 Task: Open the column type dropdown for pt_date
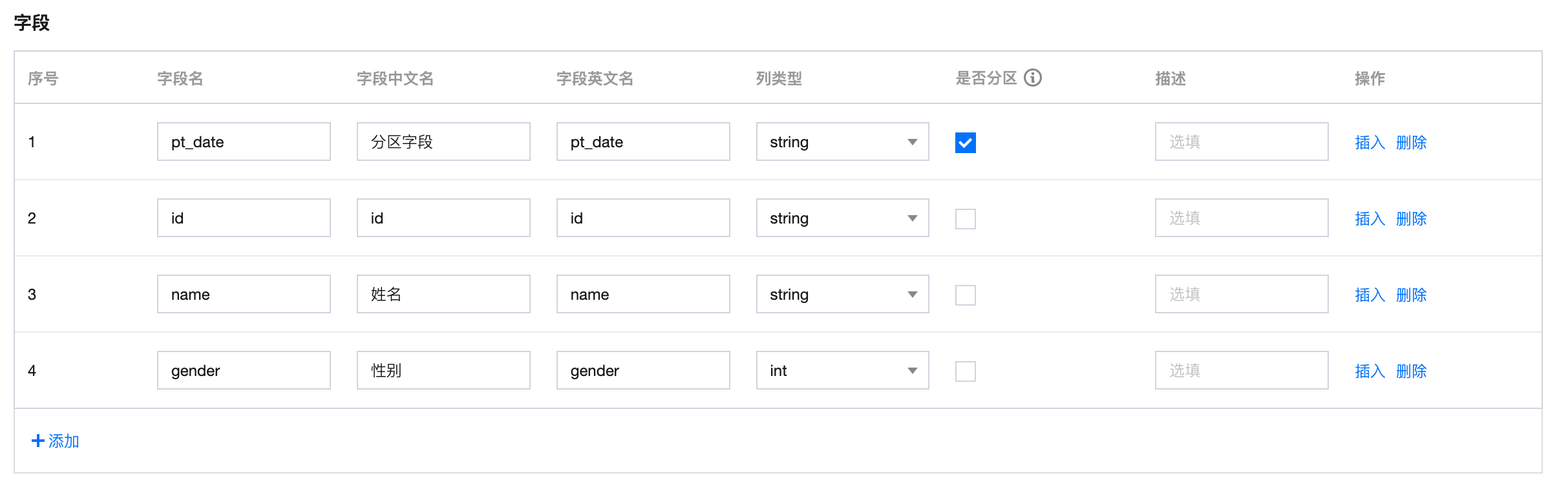click(x=842, y=142)
